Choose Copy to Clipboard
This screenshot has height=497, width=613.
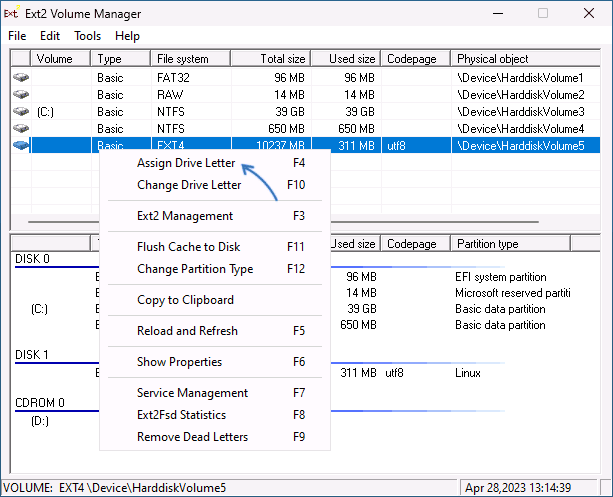[215, 300]
